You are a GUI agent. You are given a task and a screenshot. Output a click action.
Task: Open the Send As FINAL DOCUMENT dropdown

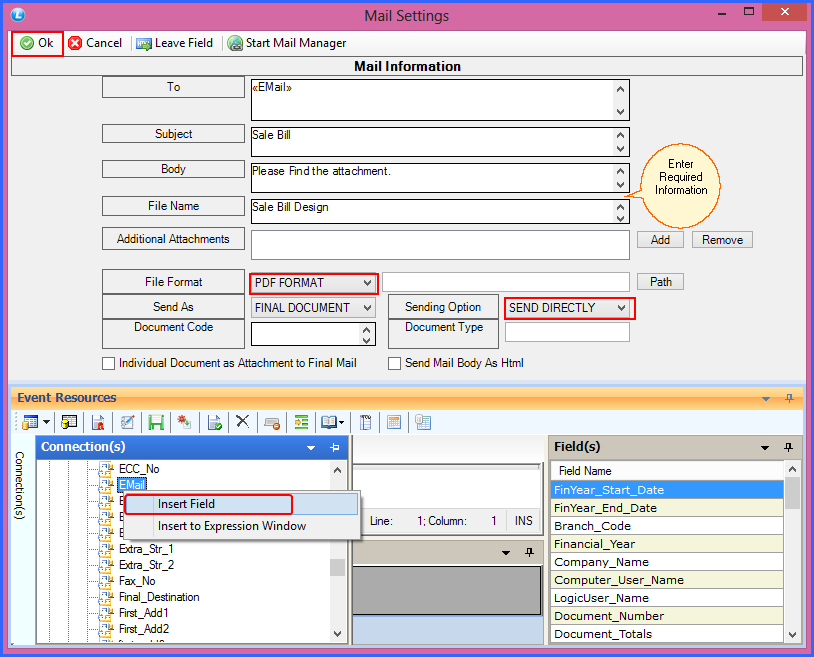pyautogui.click(x=314, y=308)
